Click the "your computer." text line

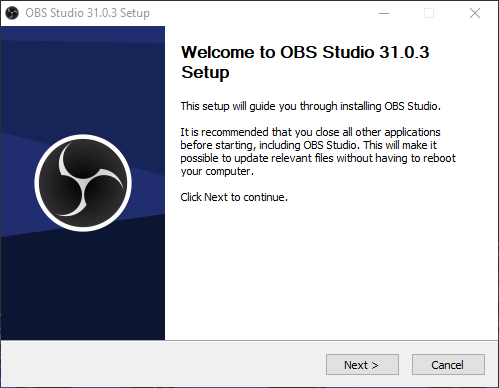(x=217, y=171)
